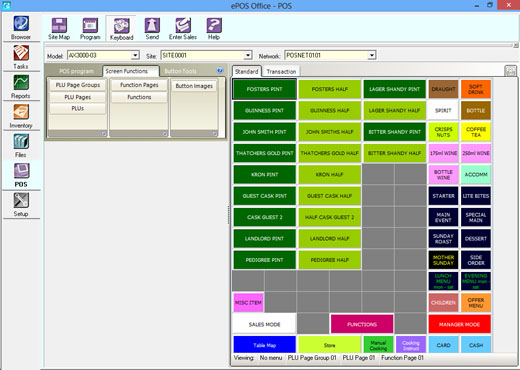This screenshot has width=520, height=370.
Task: Select the Screen Functions tab
Action: (x=130, y=71)
